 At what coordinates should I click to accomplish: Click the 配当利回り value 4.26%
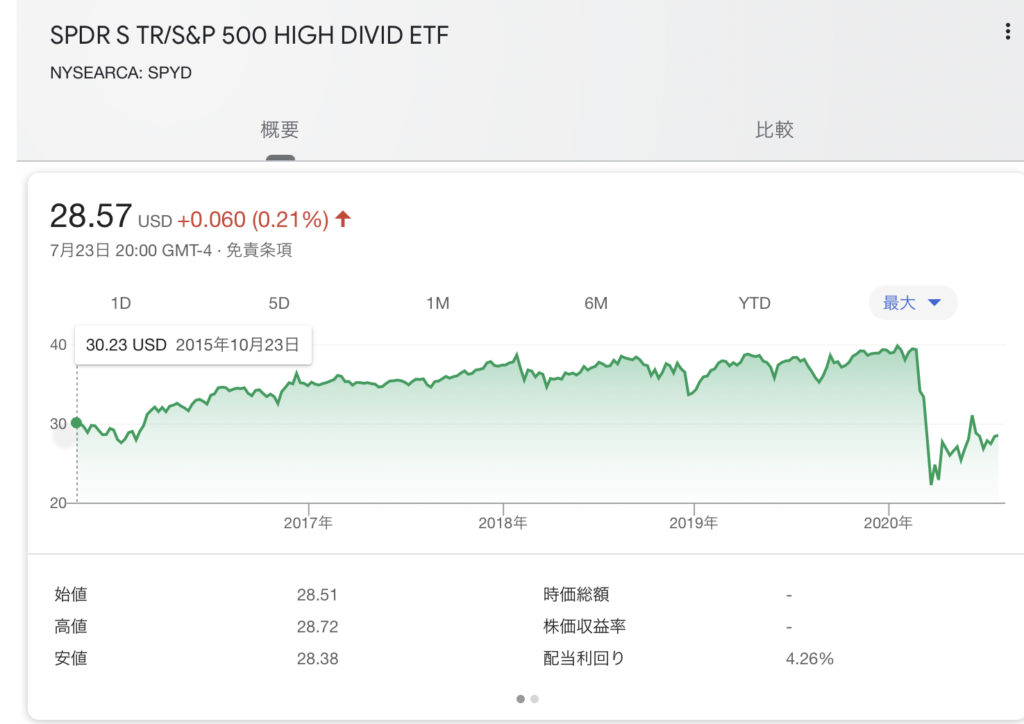point(809,659)
